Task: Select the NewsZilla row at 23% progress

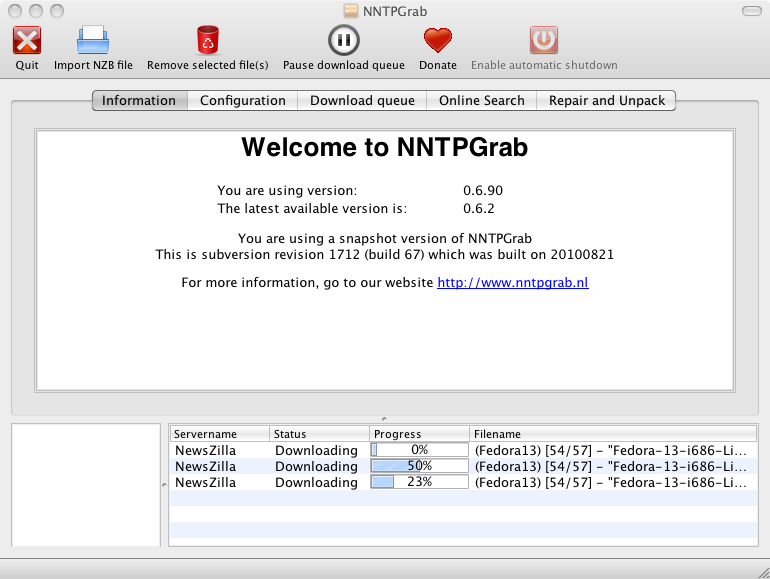Action: pos(205,482)
